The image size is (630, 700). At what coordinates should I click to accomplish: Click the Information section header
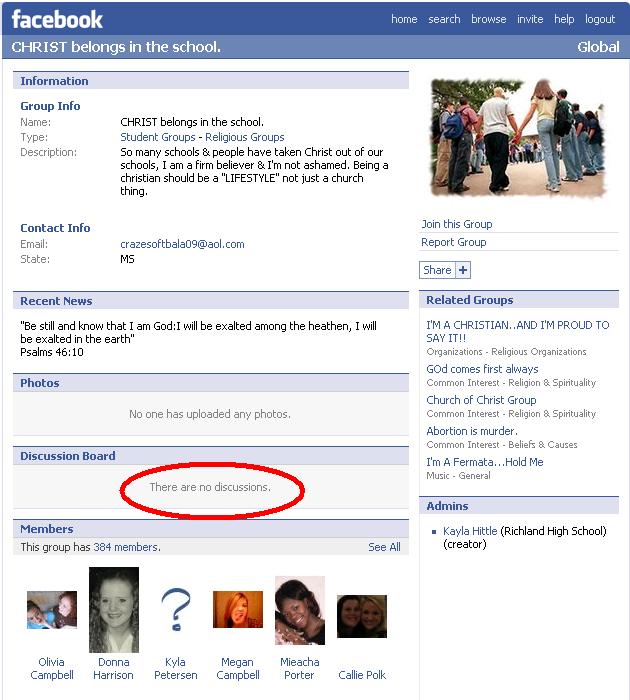coord(211,81)
